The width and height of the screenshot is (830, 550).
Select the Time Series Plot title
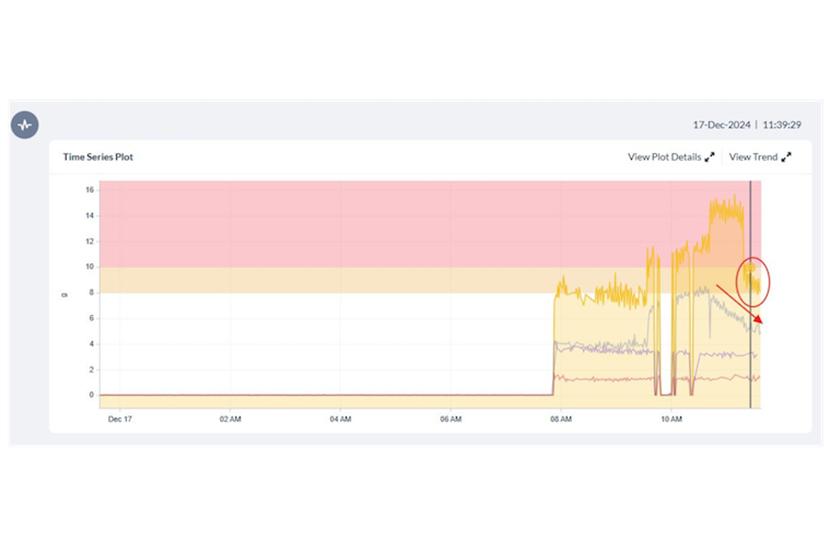[98, 157]
